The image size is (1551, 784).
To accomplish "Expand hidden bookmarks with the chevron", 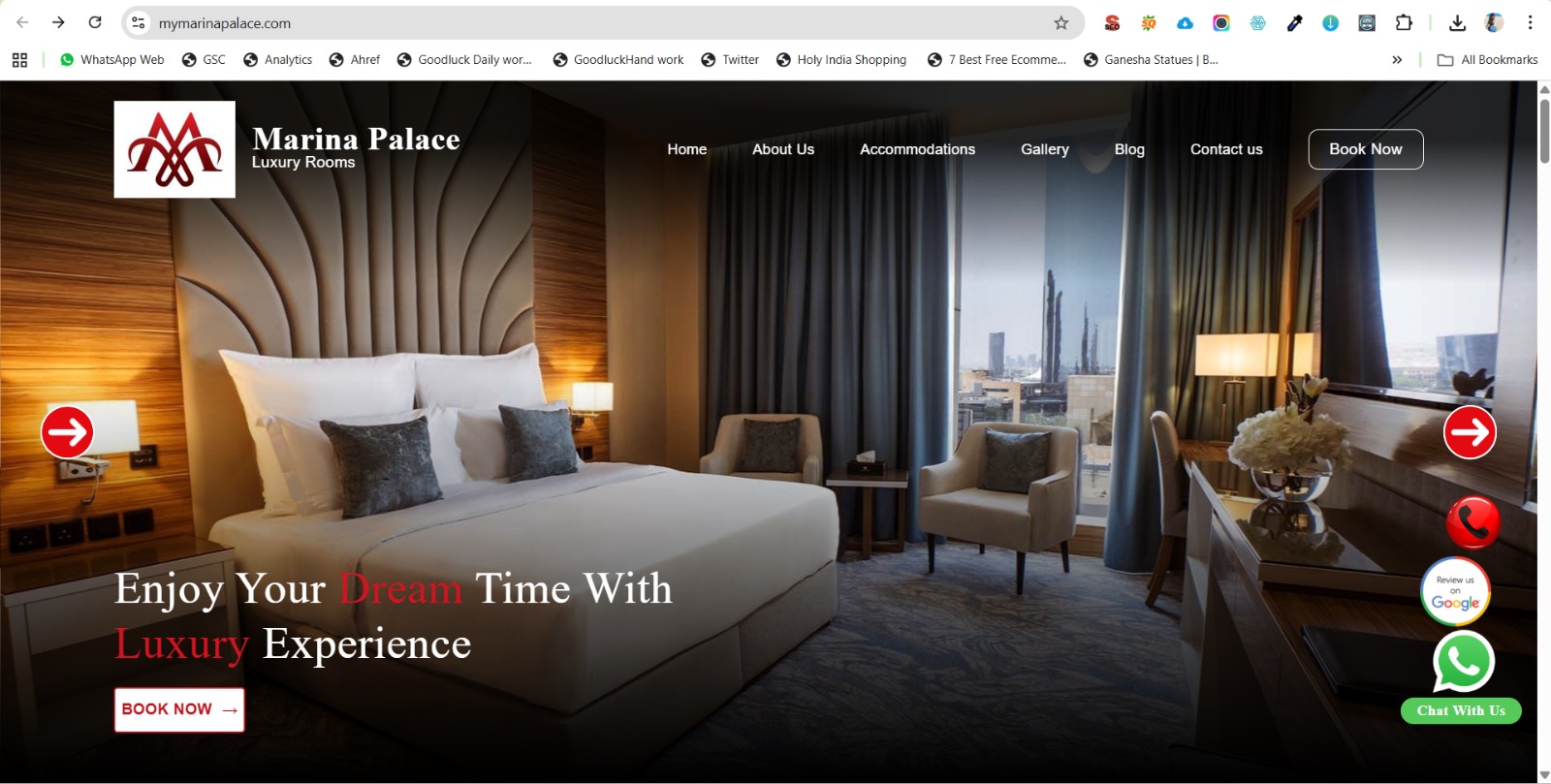I will coord(1397,59).
